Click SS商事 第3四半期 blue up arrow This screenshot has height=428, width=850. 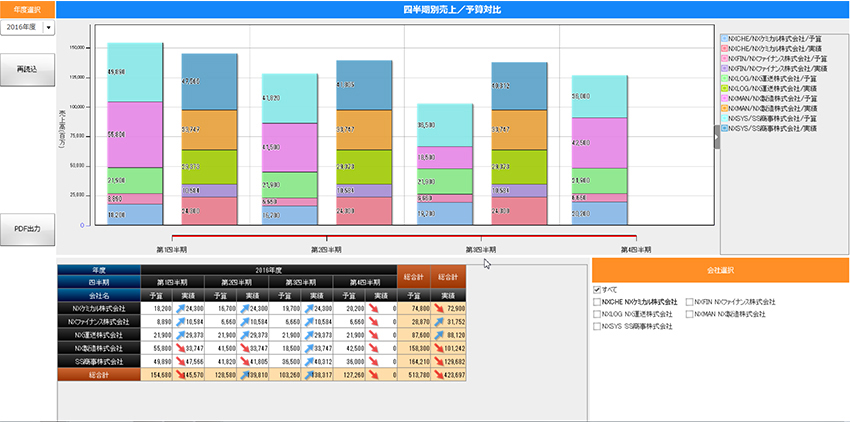(x=309, y=361)
